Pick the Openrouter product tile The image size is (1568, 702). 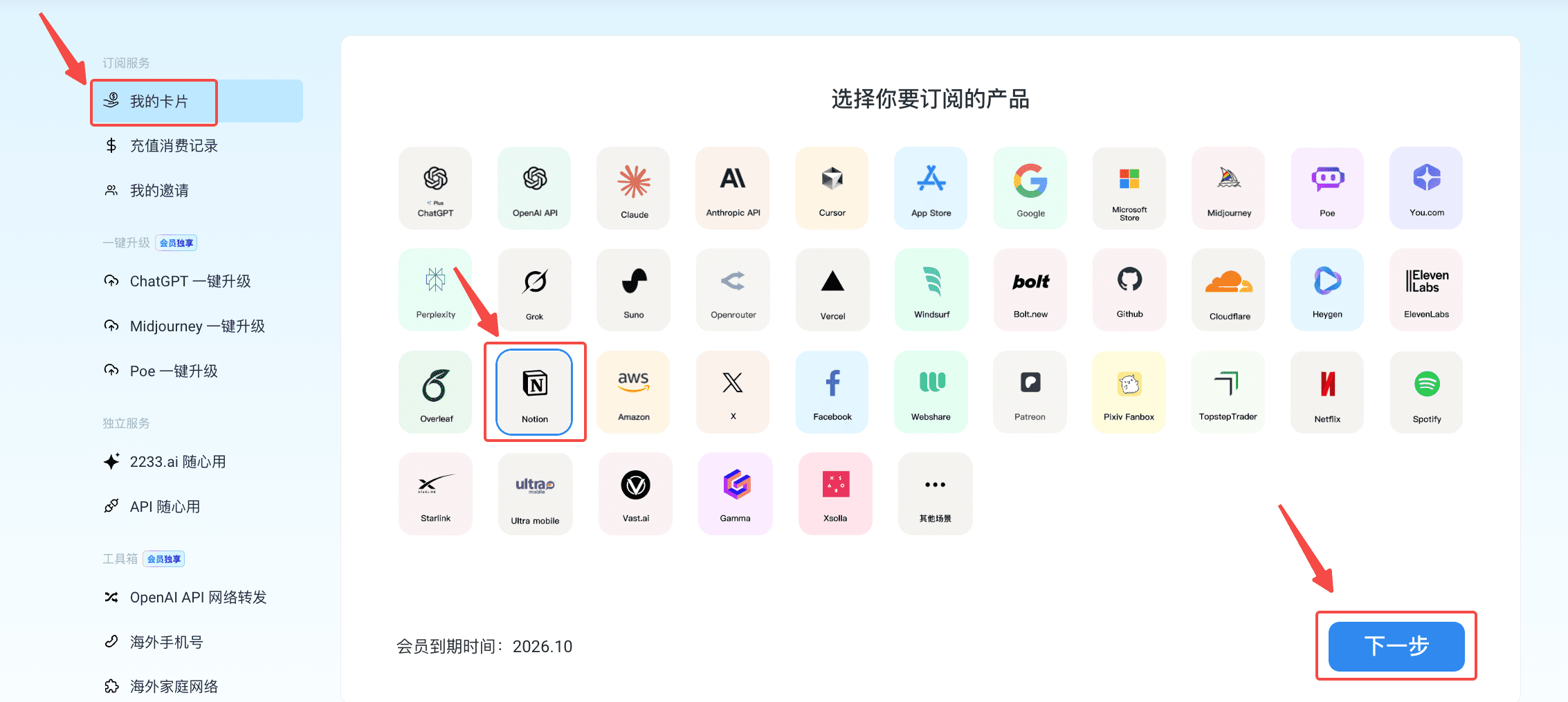(733, 290)
